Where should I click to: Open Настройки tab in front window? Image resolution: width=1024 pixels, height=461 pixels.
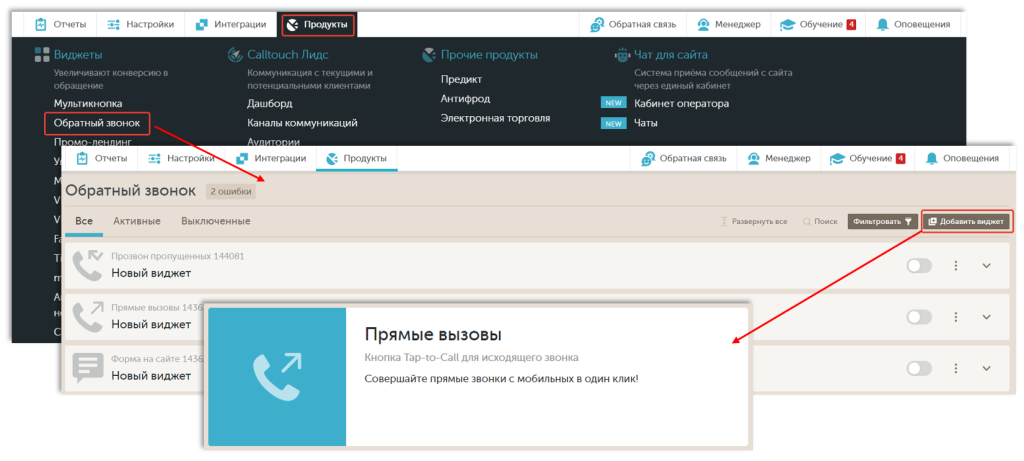(181, 158)
